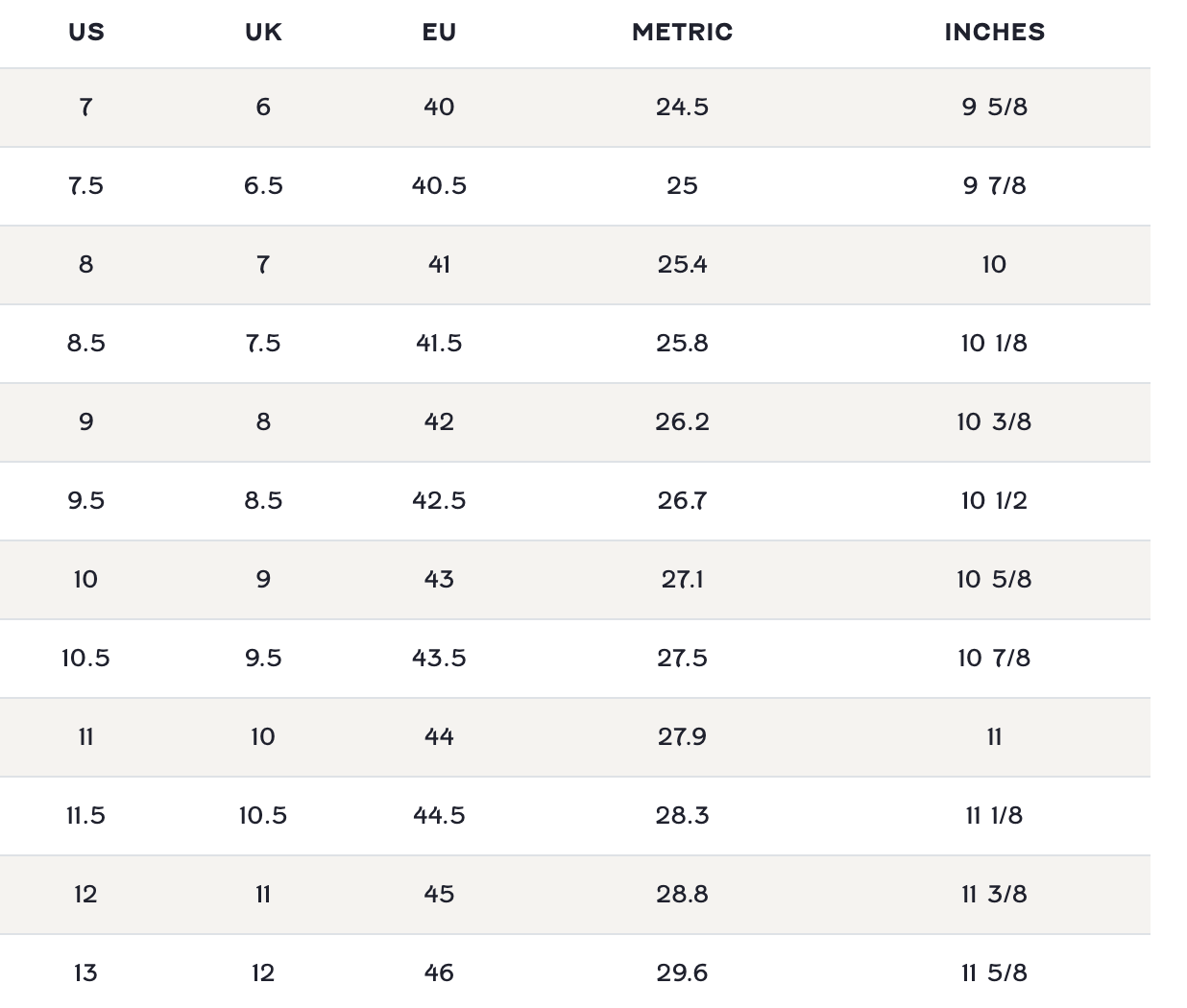This screenshot has height=1008, width=1187.
Task: Click US size 13 cell
Action: click(x=85, y=972)
